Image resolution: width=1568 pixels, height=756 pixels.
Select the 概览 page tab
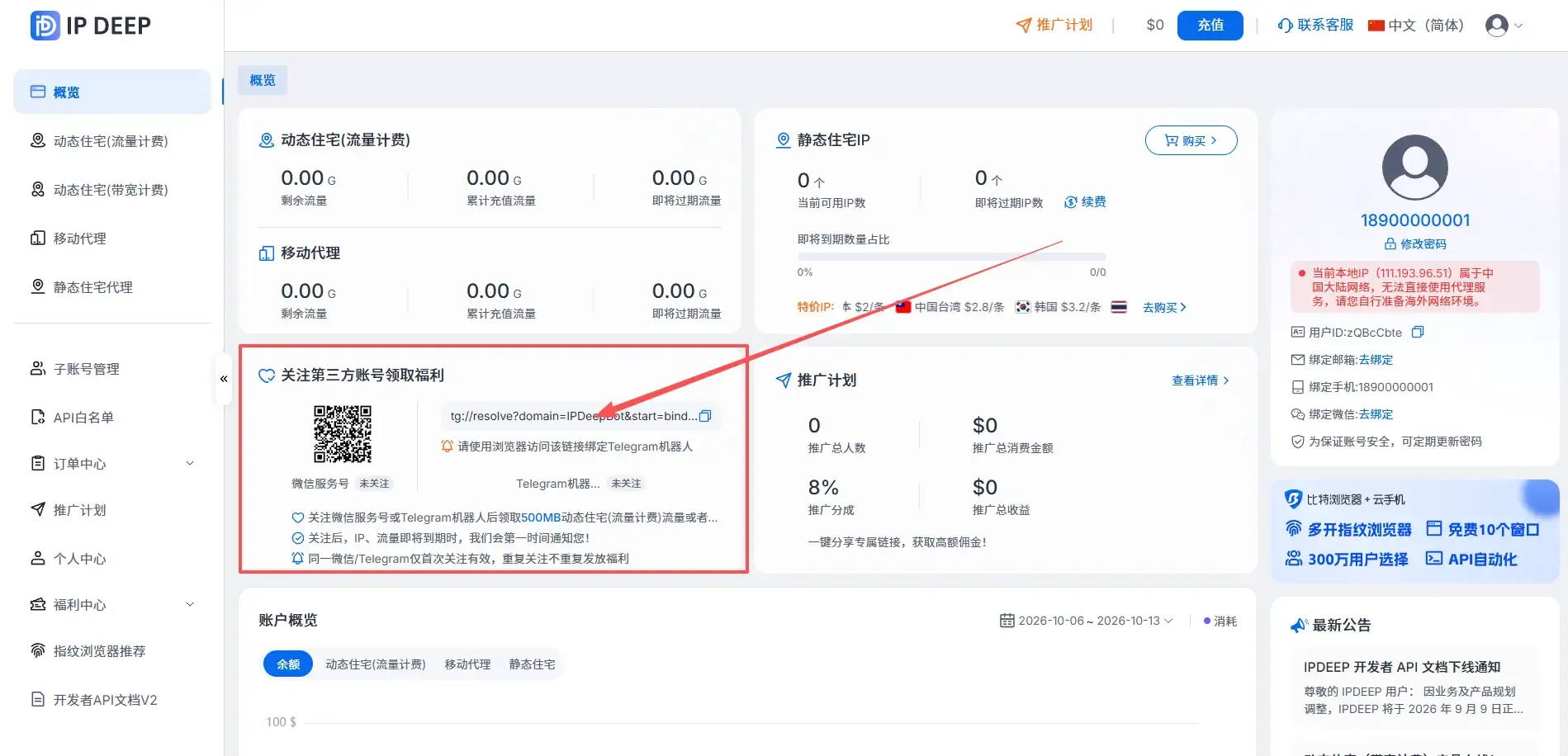(263, 80)
